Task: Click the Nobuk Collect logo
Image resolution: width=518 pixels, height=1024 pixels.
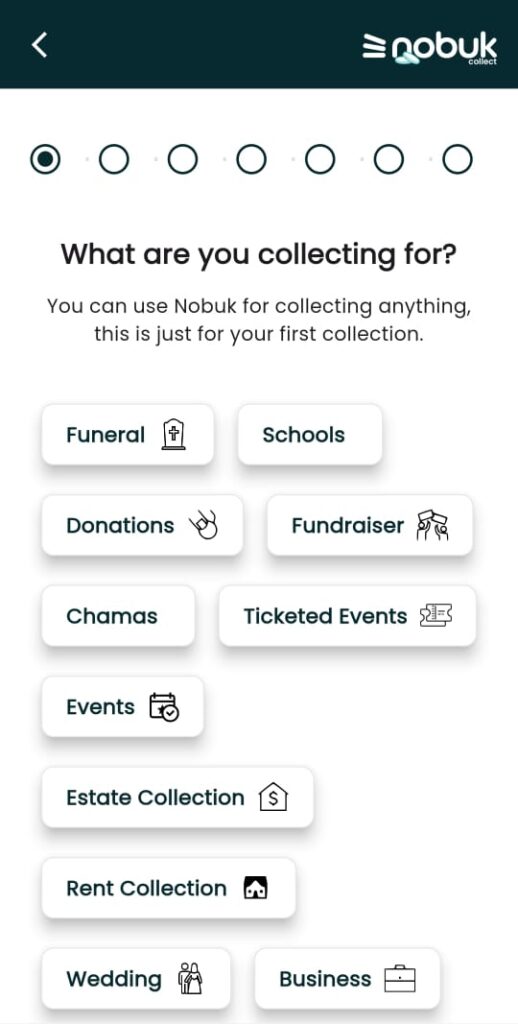Action: coord(430,48)
